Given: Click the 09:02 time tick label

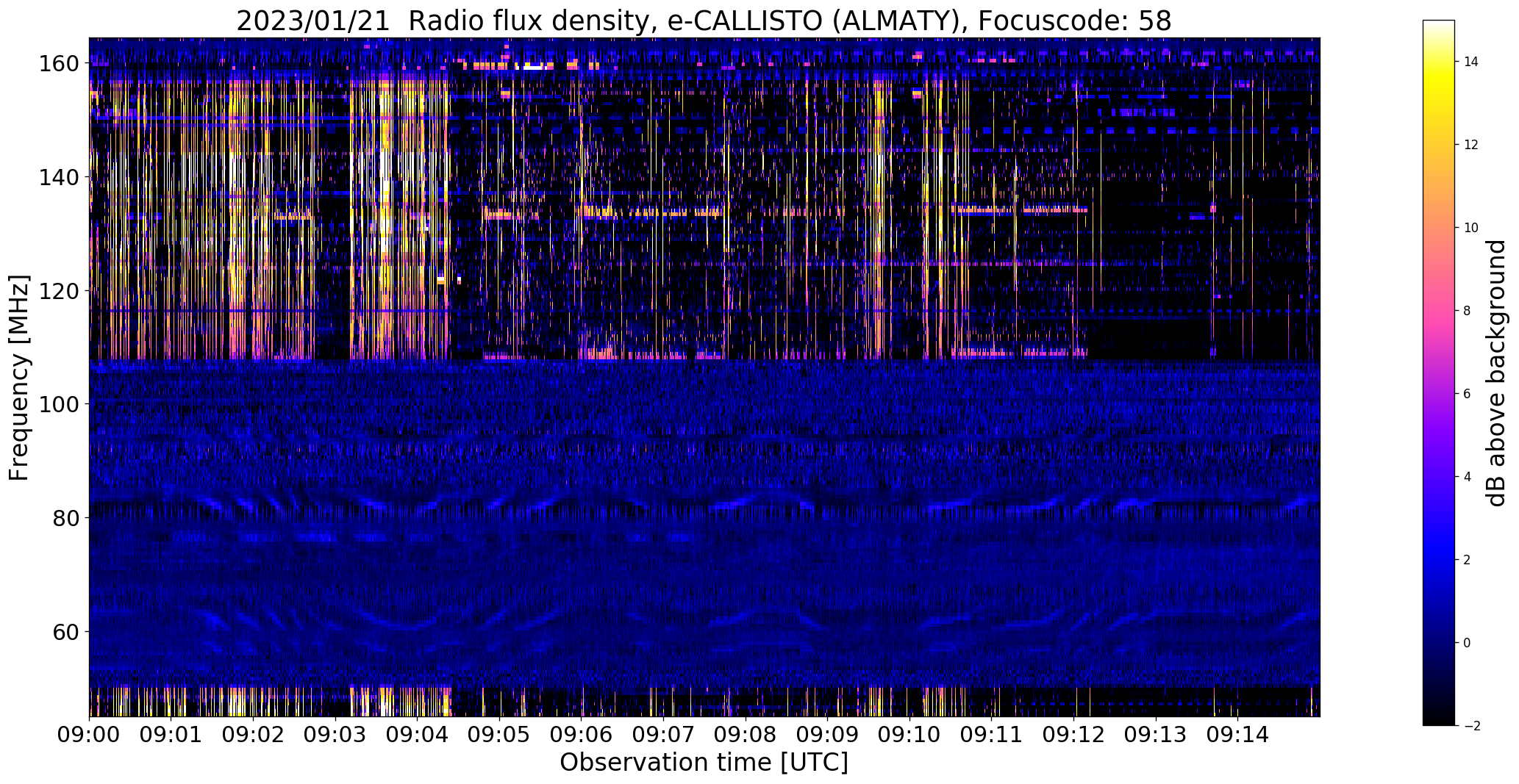Looking at the screenshot, I should [254, 735].
